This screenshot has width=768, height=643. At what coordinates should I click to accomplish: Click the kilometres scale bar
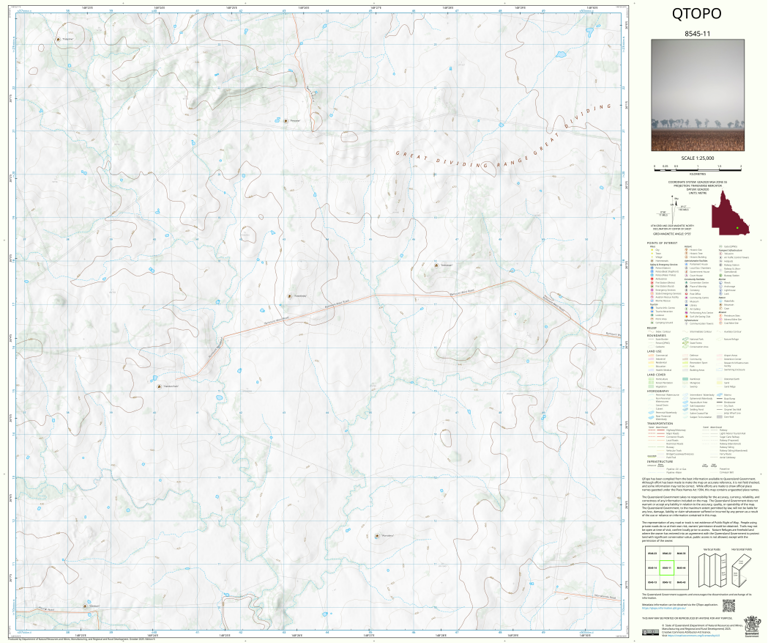[x=698, y=170]
